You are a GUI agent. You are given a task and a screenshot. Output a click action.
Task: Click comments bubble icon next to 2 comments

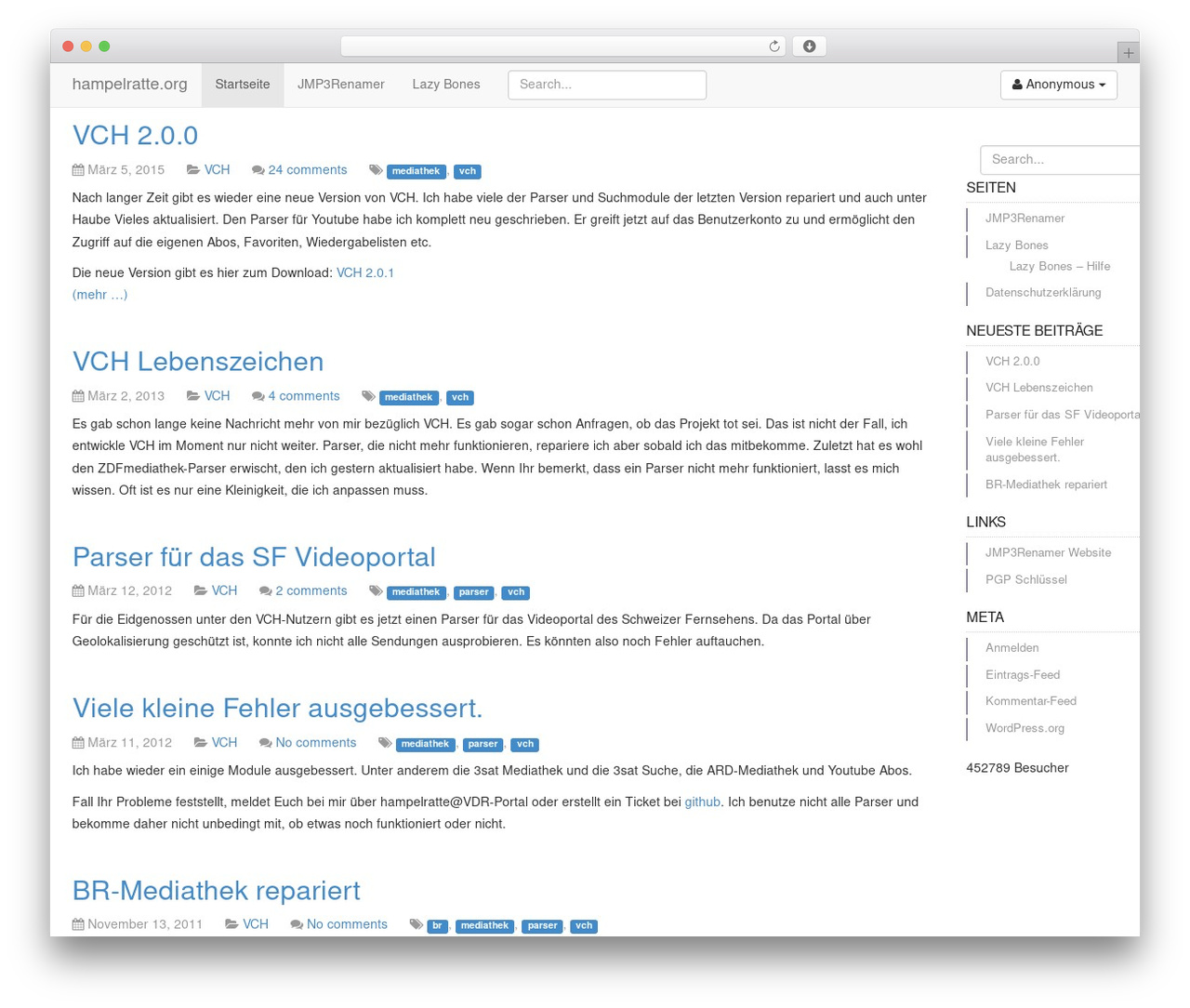click(265, 590)
